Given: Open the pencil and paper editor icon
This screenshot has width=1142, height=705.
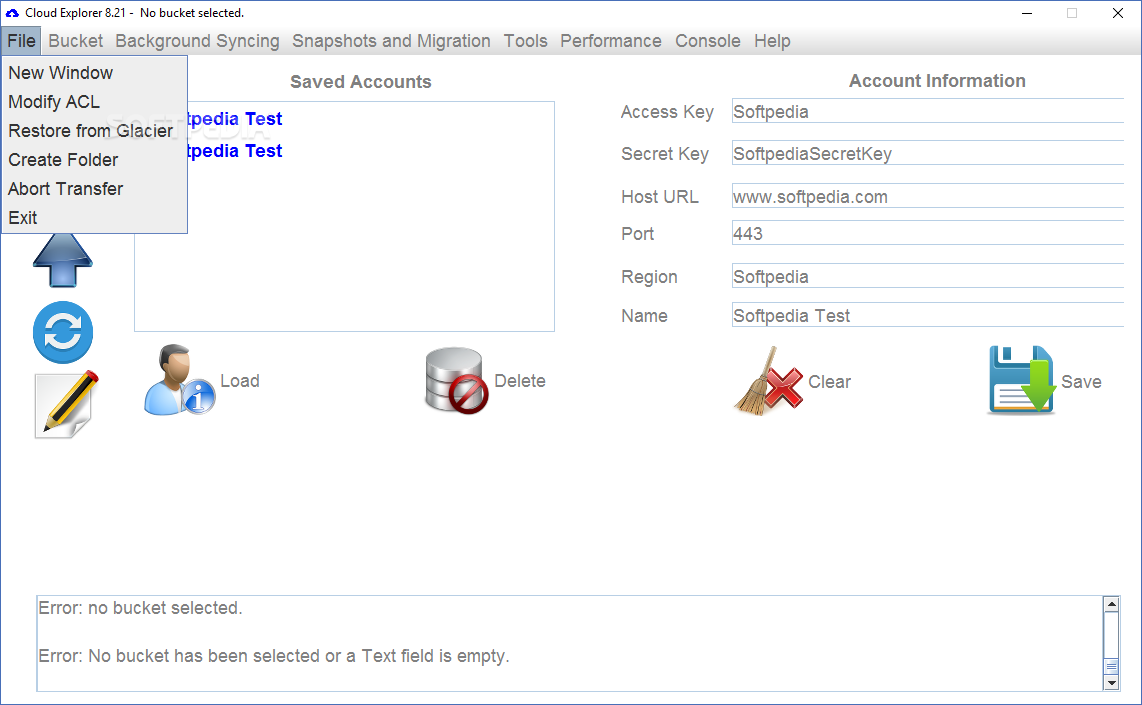Looking at the screenshot, I should pyautogui.click(x=66, y=405).
